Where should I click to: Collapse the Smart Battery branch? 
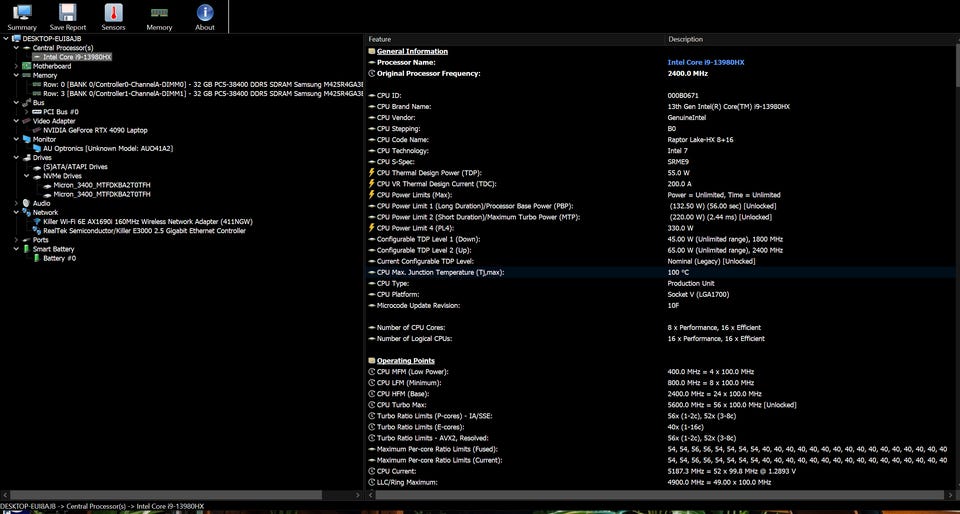click(16, 249)
